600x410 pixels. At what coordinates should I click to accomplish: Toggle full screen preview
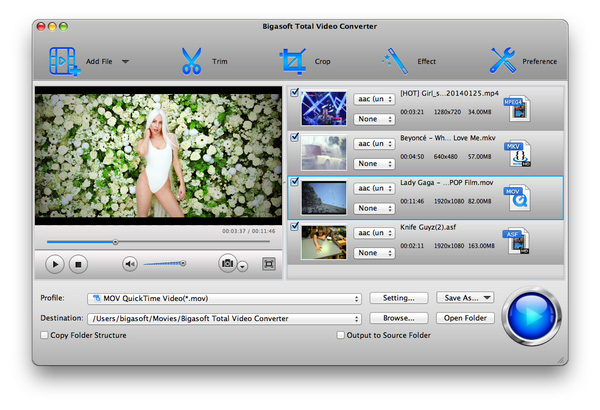(x=269, y=264)
